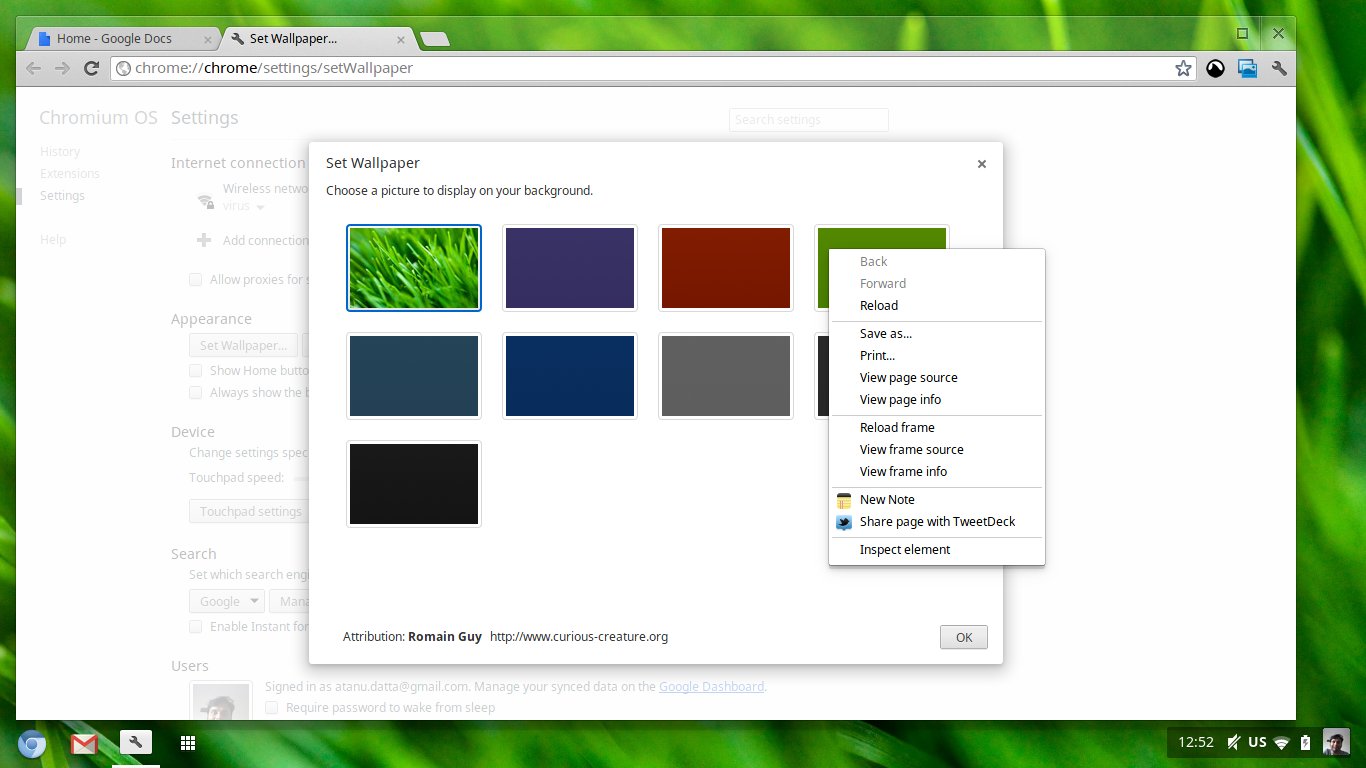Click the Chromium browser icon on shelf

click(32, 744)
